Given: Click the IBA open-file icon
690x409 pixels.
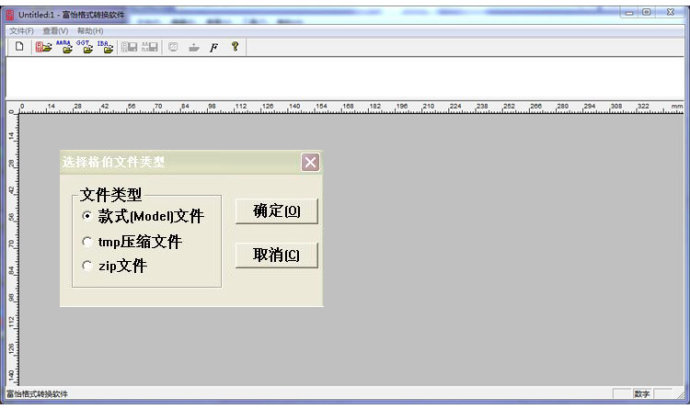Looking at the screenshot, I should tap(106, 47).
